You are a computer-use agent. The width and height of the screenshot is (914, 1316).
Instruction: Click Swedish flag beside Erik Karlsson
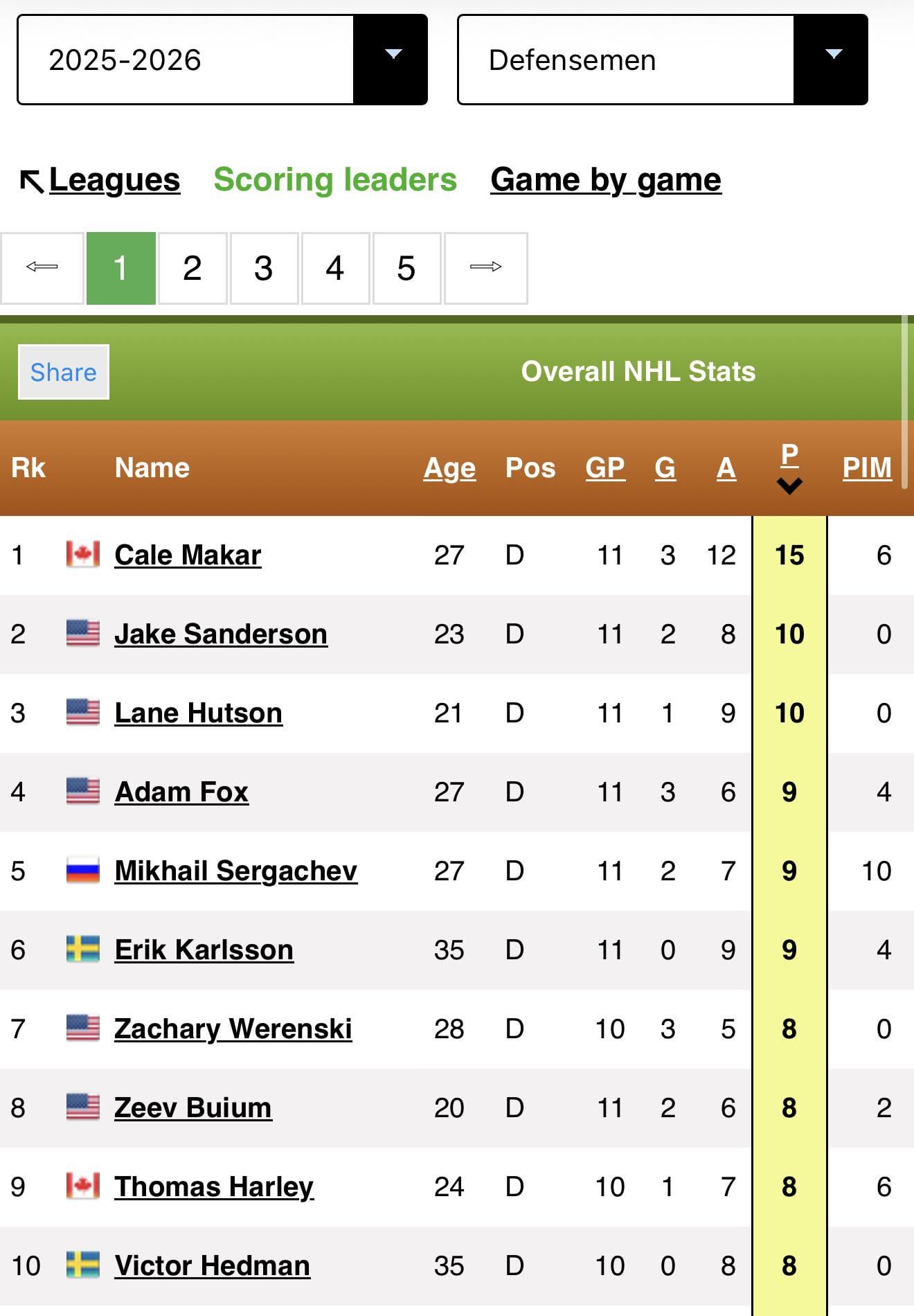click(x=83, y=950)
